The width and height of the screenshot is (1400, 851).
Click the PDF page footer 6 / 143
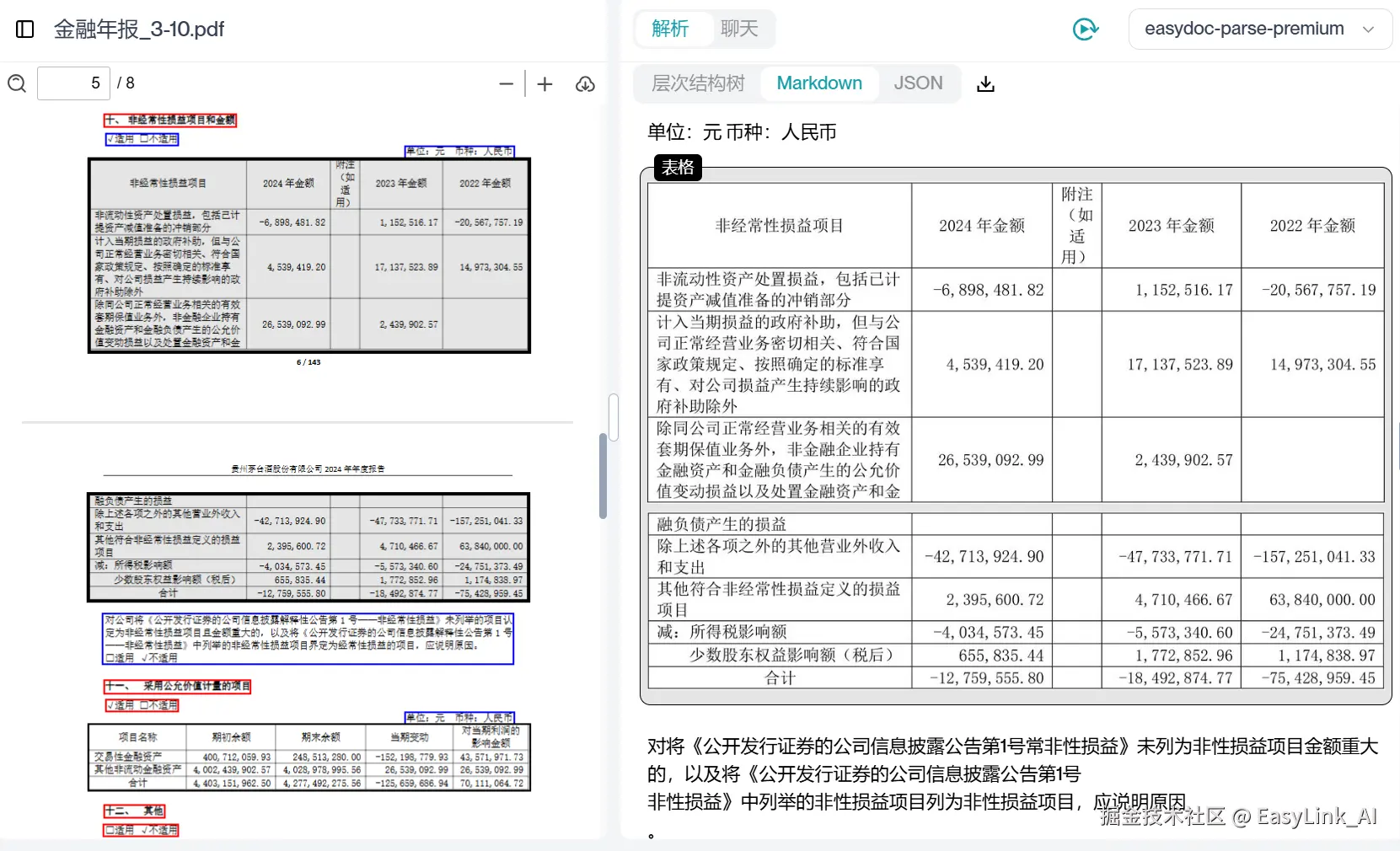click(x=308, y=362)
